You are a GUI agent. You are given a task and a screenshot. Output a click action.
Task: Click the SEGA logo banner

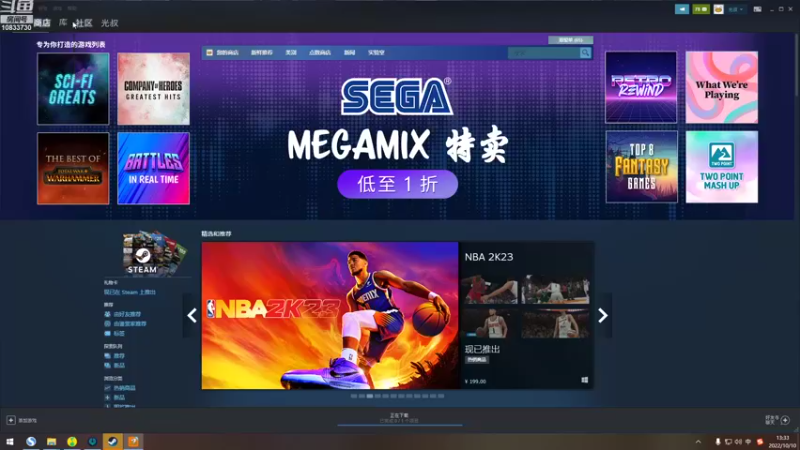click(397, 96)
